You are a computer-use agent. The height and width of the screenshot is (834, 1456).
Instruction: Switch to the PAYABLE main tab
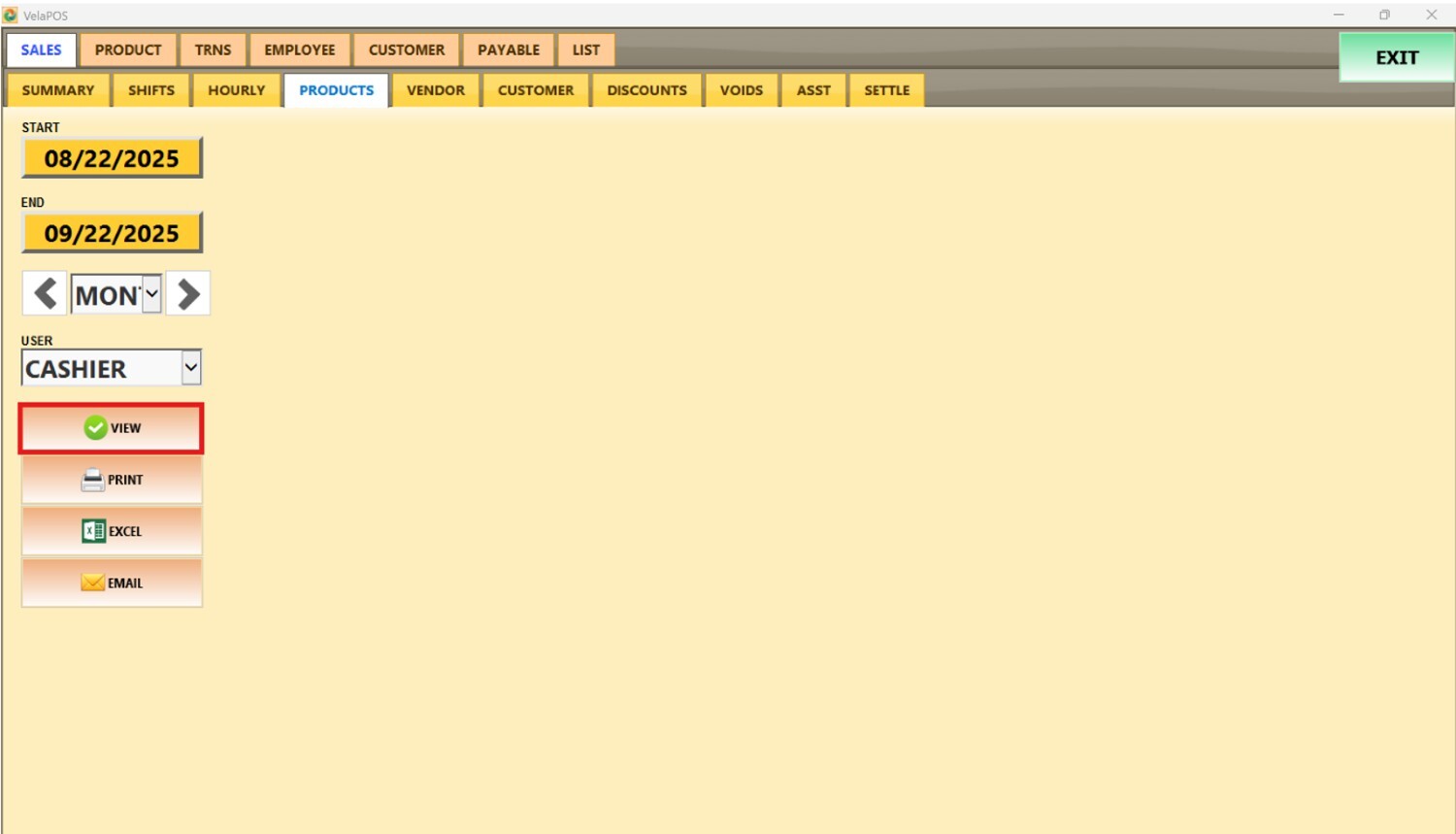point(508,50)
